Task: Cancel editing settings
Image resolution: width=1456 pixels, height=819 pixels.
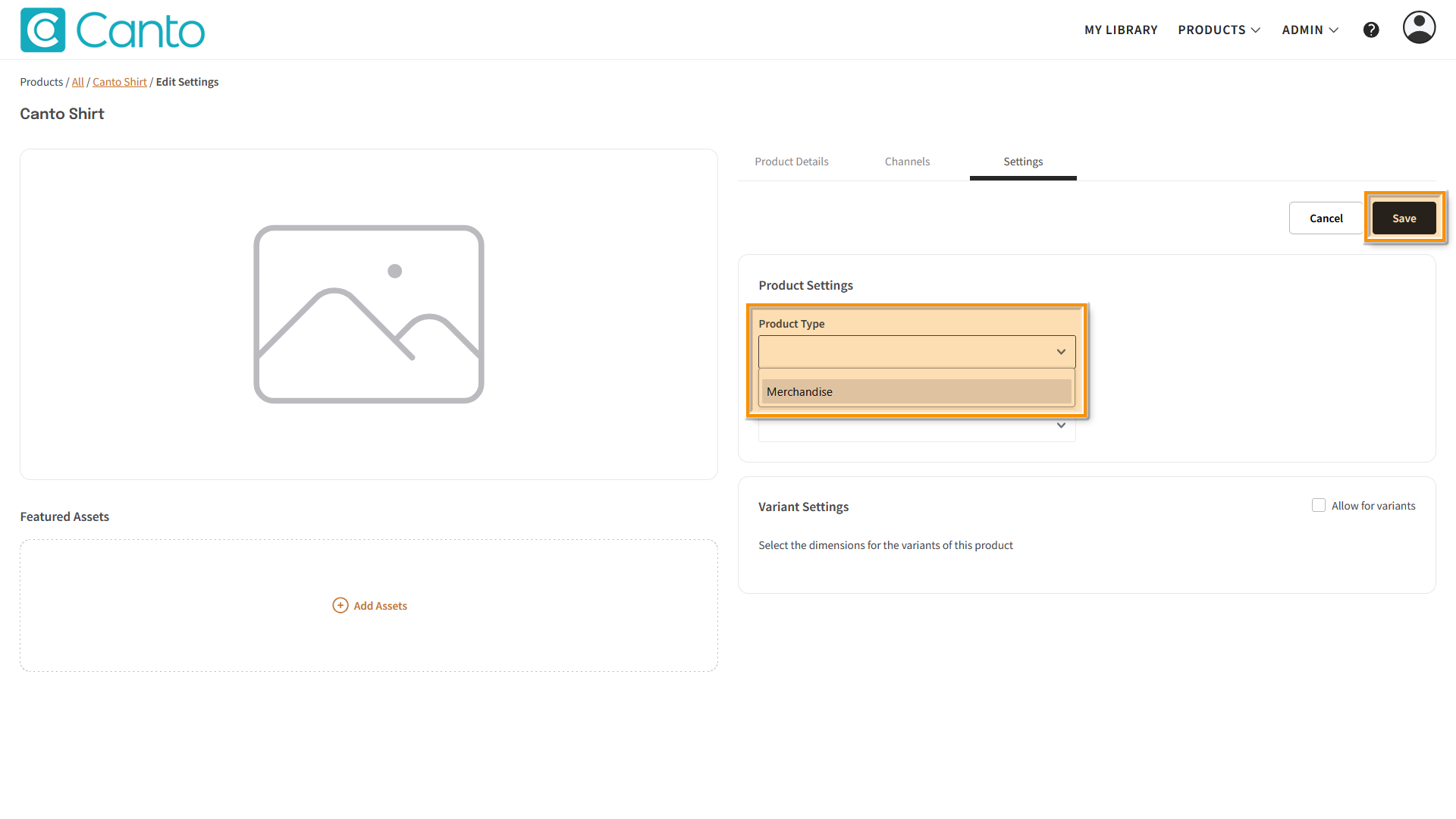Action: pyautogui.click(x=1326, y=218)
